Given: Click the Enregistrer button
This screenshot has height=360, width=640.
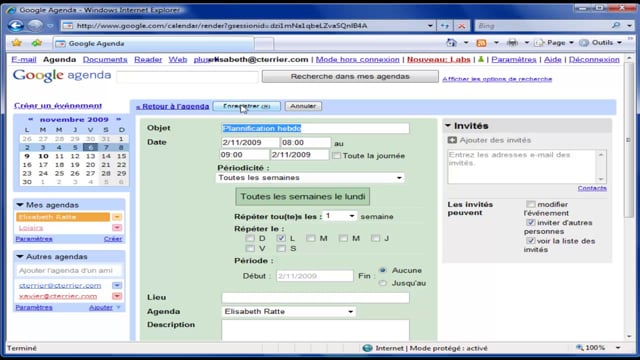Looking at the screenshot, I should point(247,106).
